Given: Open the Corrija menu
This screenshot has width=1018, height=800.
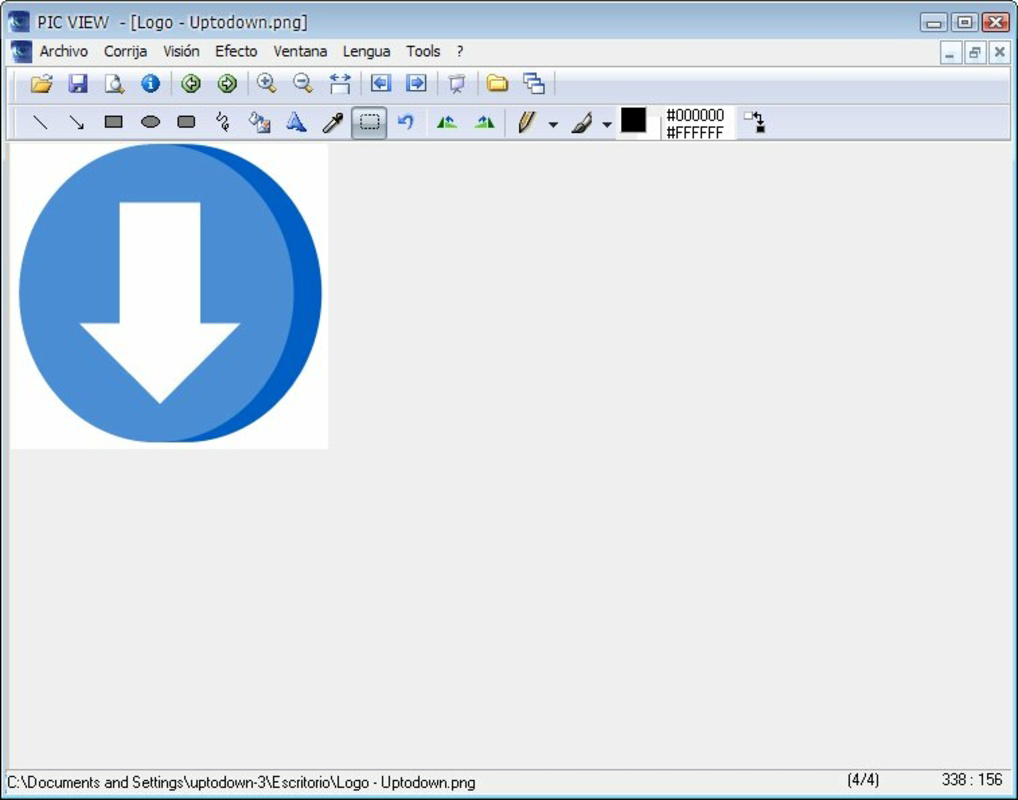Looking at the screenshot, I should [x=125, y=51].
